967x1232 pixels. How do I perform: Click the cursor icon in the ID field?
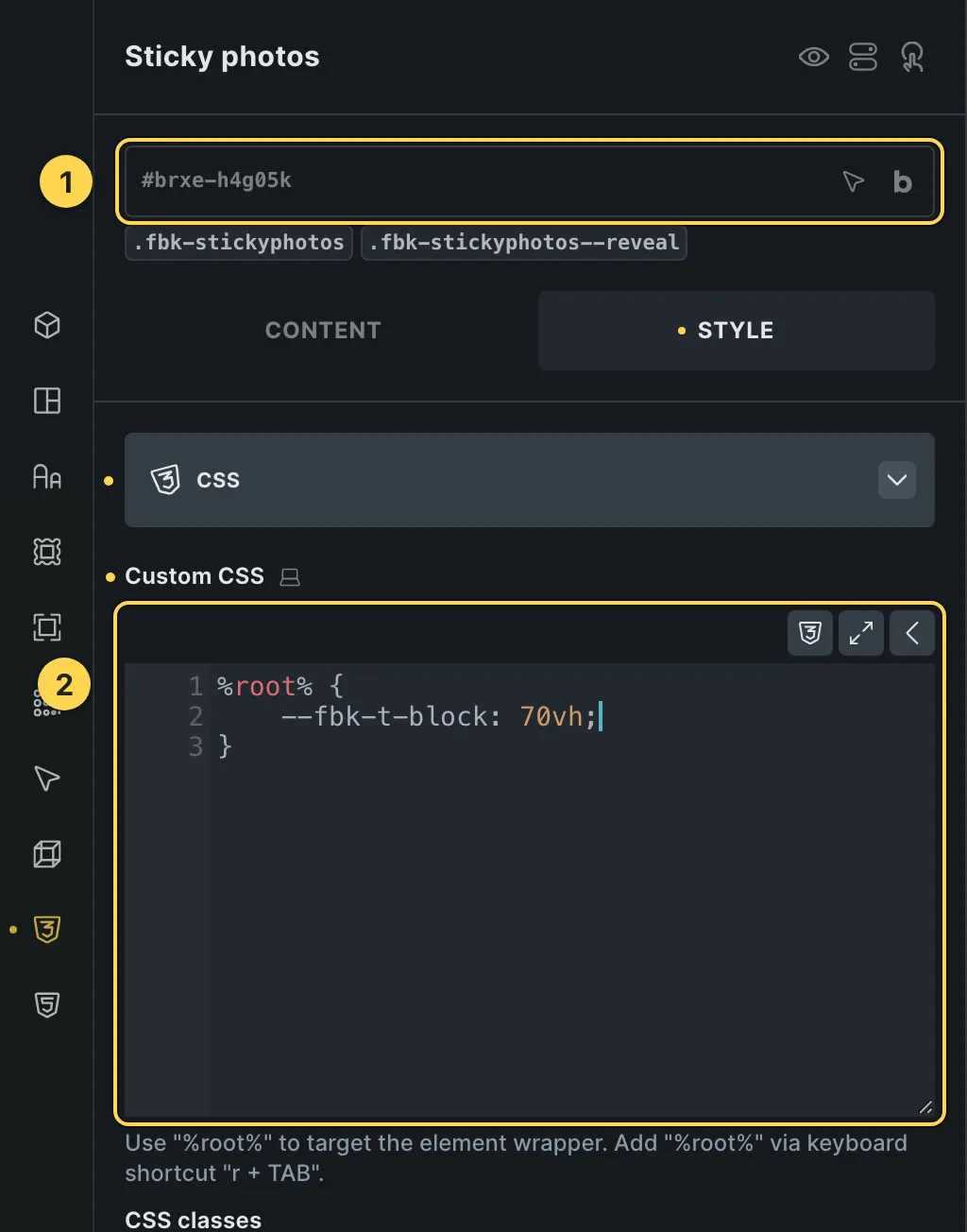(853, 180)
